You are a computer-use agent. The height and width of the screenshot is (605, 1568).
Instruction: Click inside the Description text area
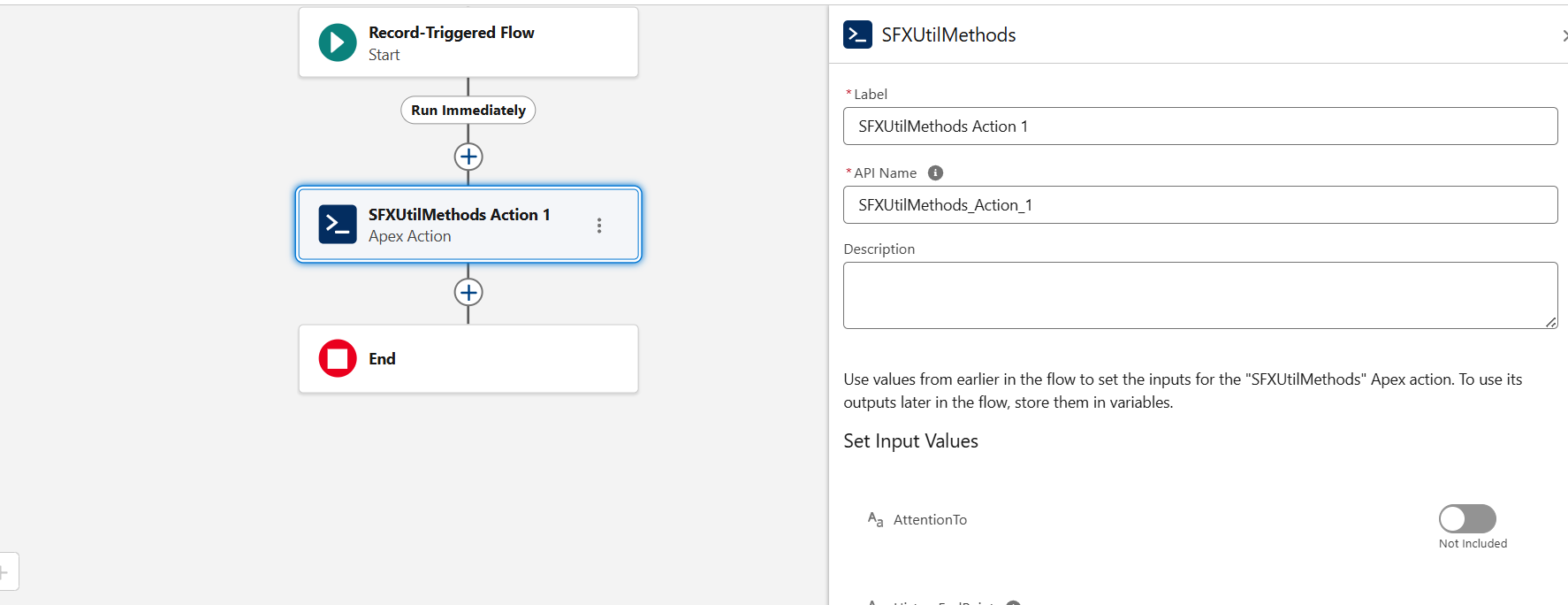tap(1199, 295)
